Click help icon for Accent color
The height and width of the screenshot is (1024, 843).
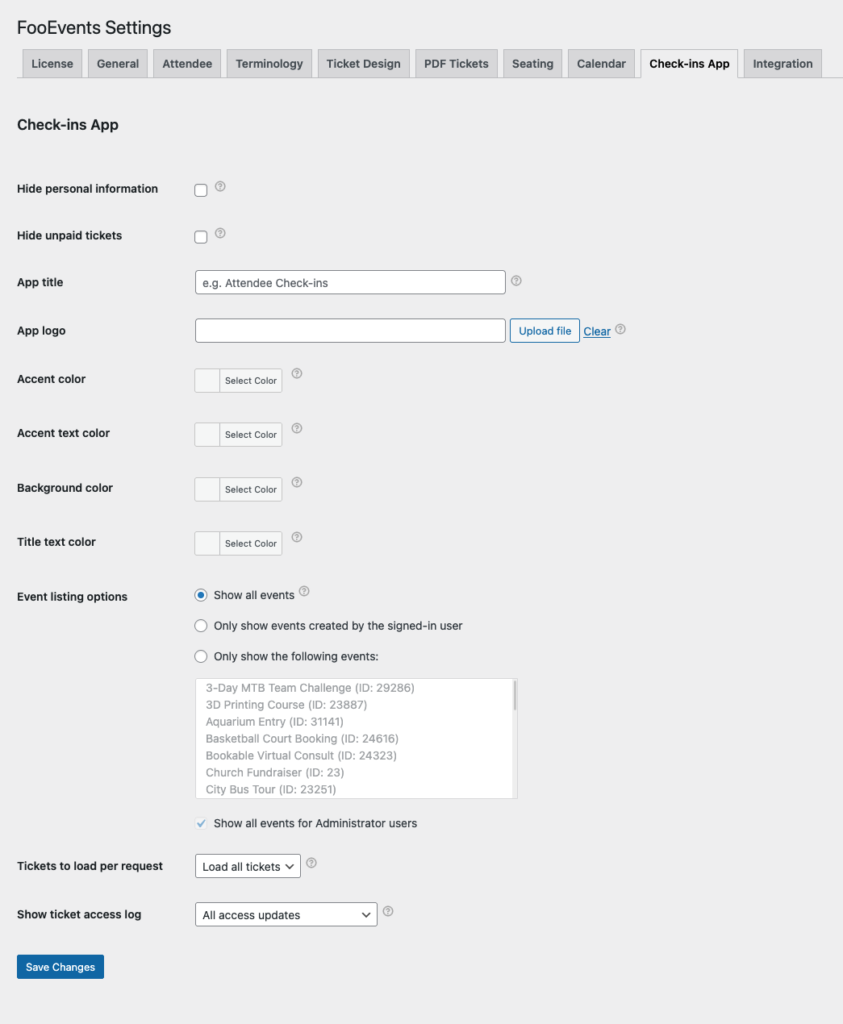(x=296, y=374)
